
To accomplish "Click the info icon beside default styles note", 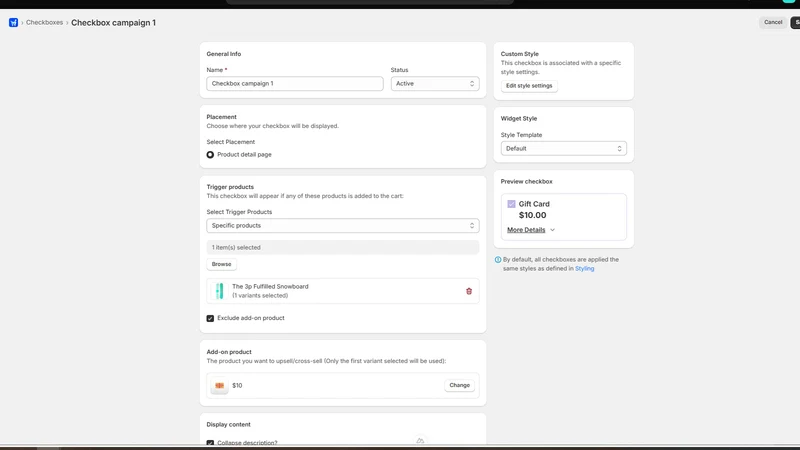I will pos(498,260).
